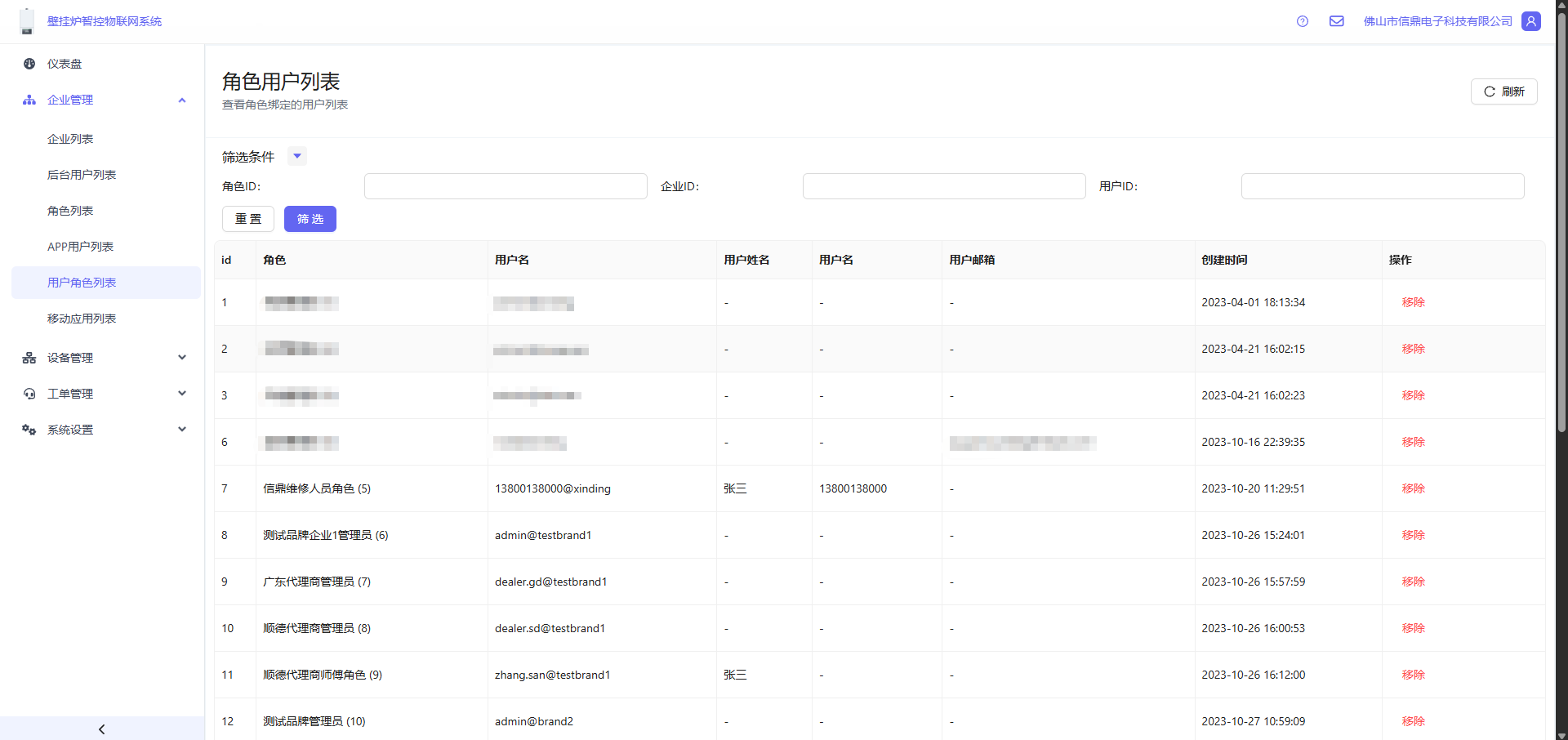Viewport: 1568px width, 740px height.
Task: Toggle the 筛选条件 dropdown arrow
Action: pos(297,156)
